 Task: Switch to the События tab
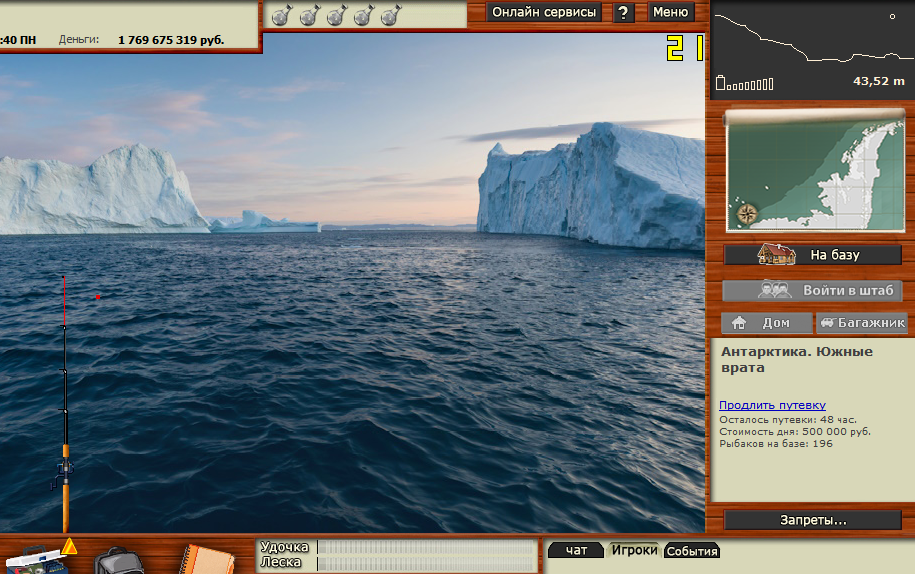tap(692, 551)
